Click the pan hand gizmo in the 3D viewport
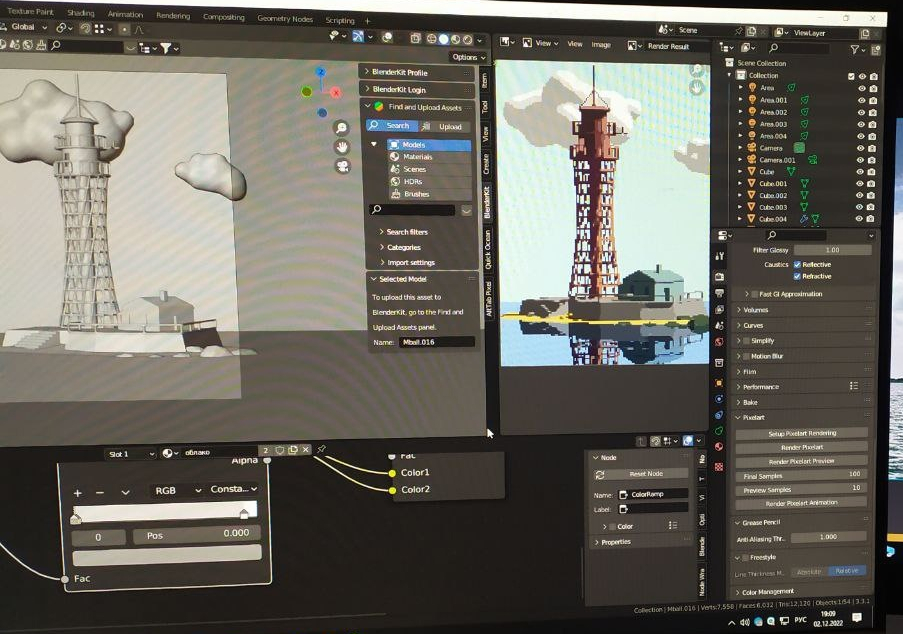Screen dimensions: 903x634 [x=341, y=147]
